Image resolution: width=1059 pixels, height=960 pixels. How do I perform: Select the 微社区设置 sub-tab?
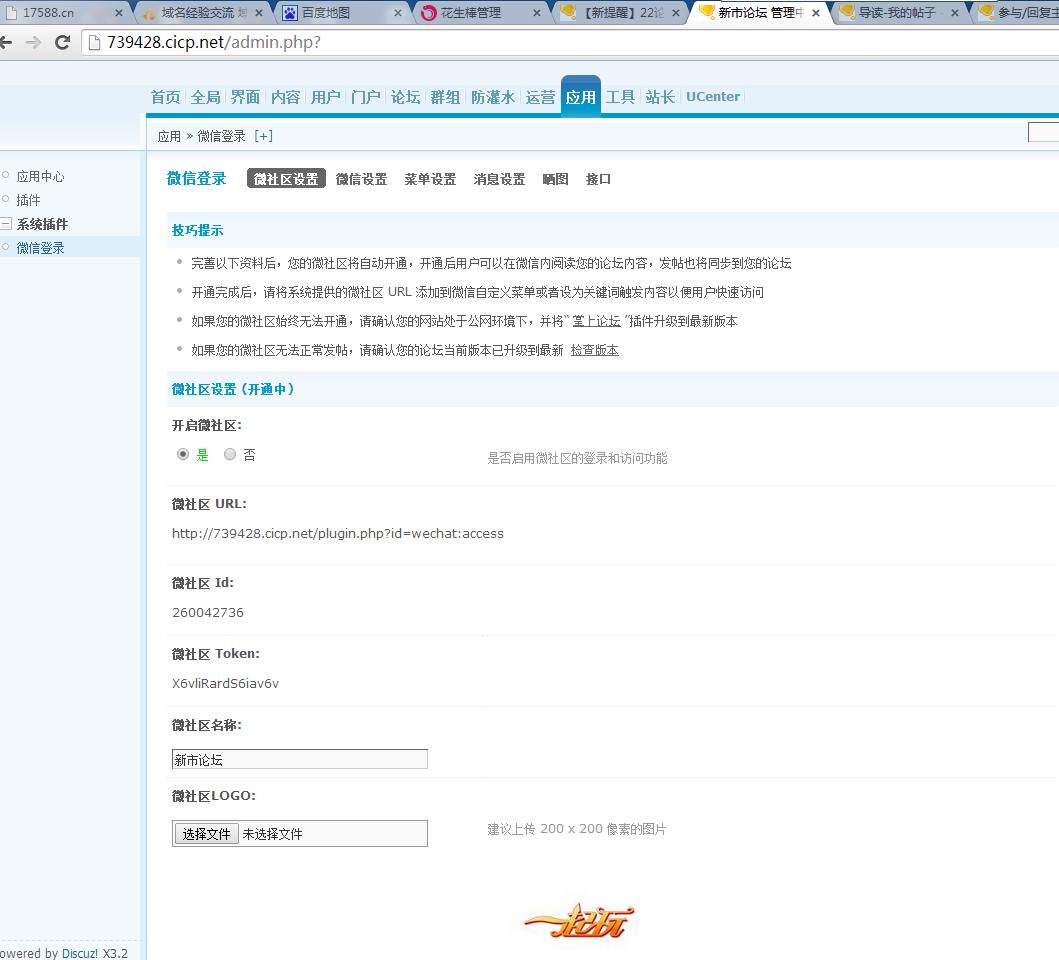click(x=286, y=178)
